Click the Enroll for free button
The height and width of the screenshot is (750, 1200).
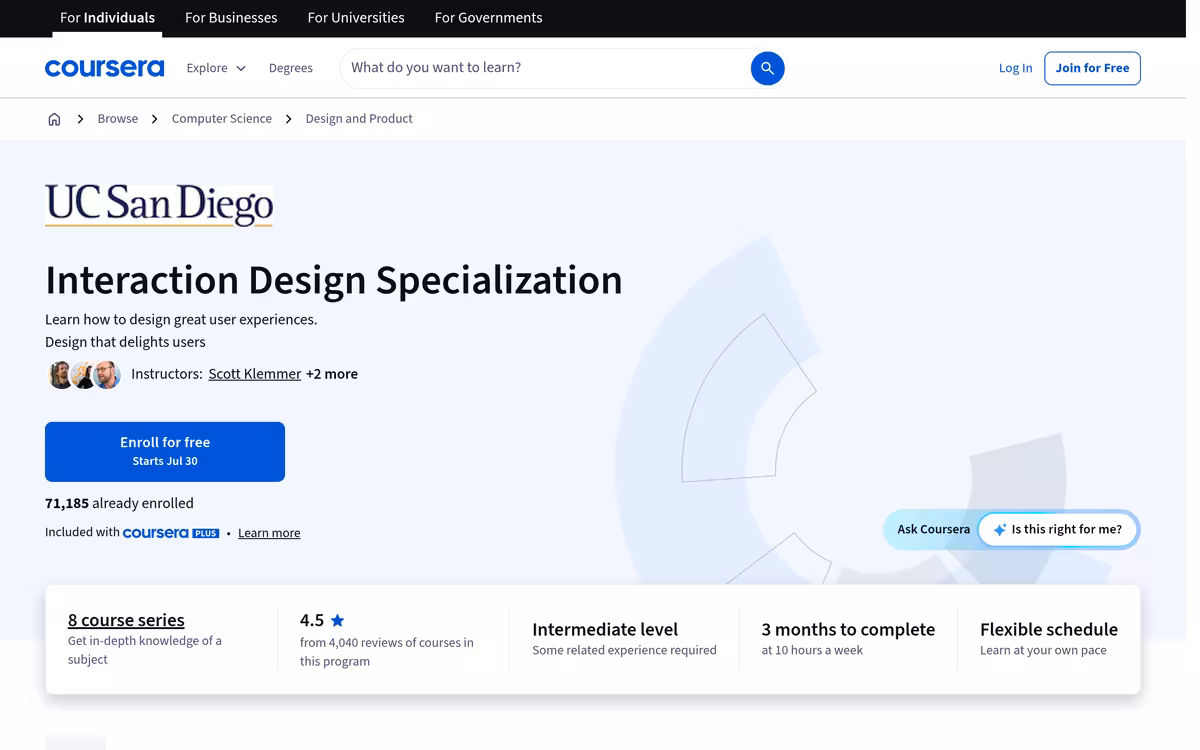pos(165,452)
